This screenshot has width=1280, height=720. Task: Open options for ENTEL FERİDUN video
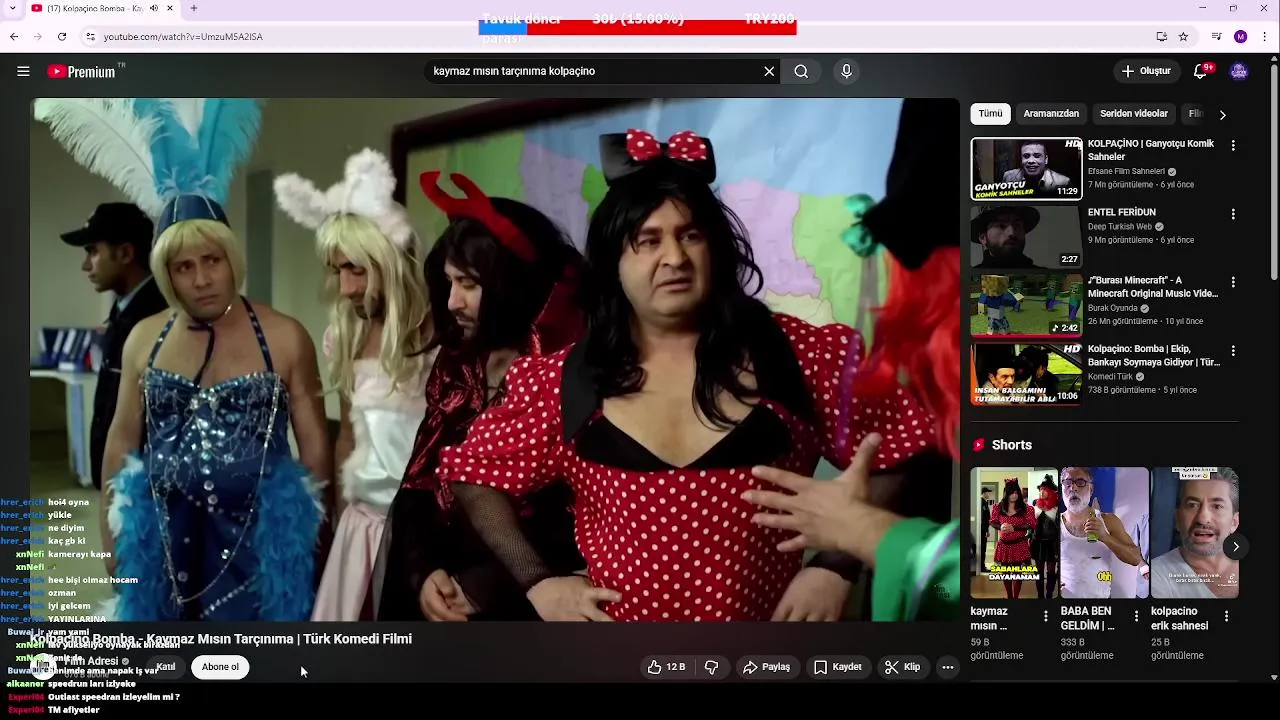1233,214
